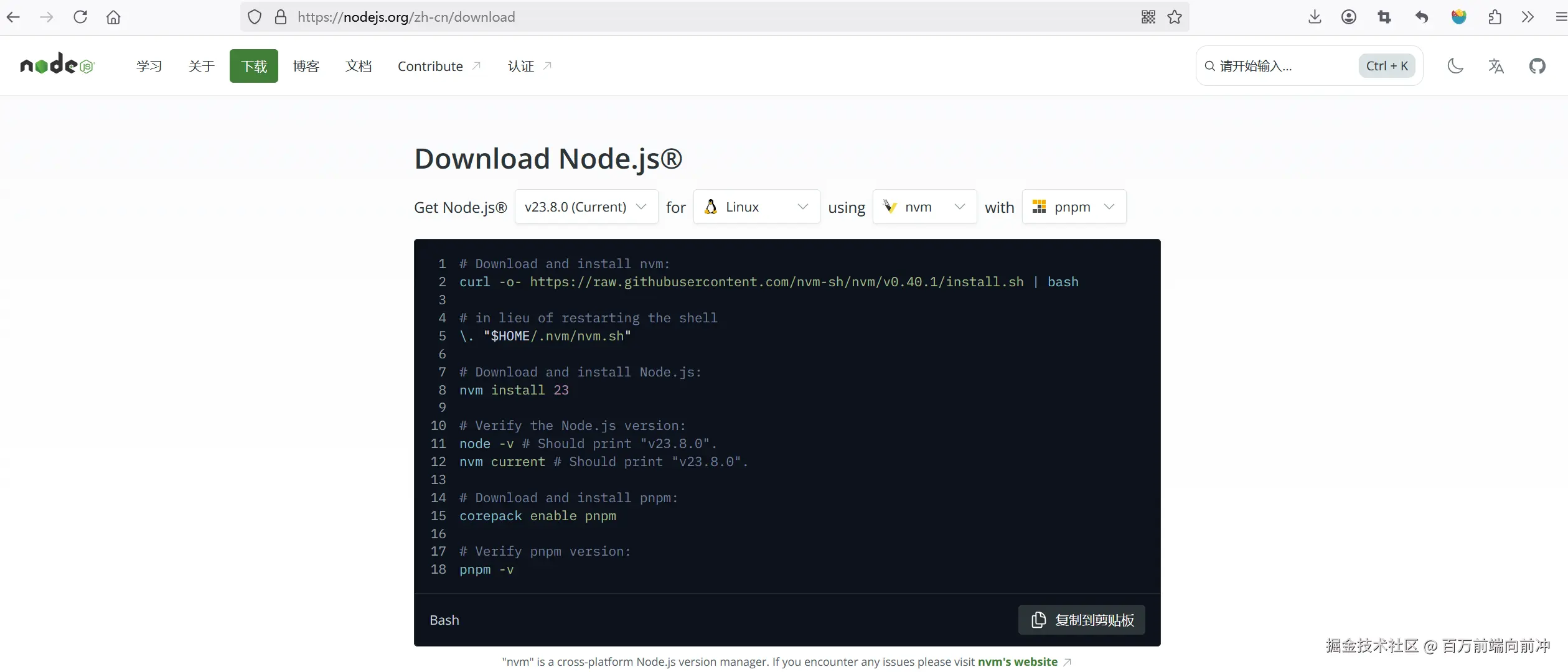Reload the page
This screenshot has height=672, width=1568.
pyautogui.click(x=80, y=17)
